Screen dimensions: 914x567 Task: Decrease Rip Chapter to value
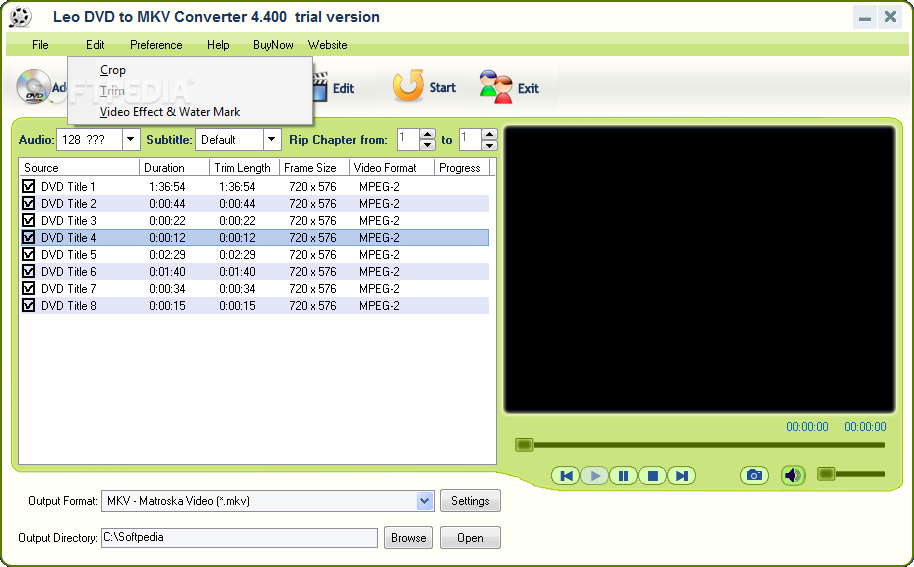490,145
